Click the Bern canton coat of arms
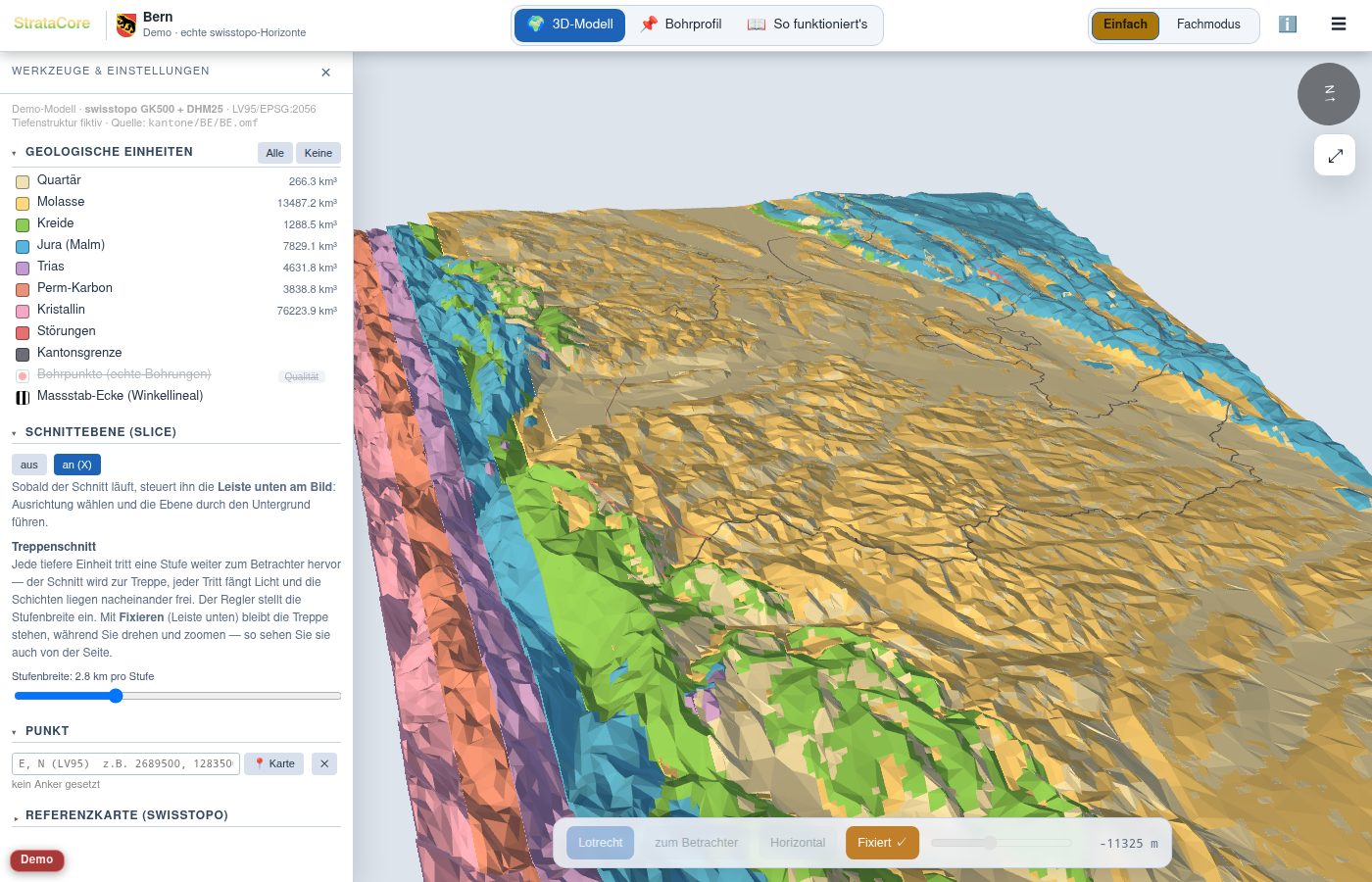This screenshot has width=1372, height=882. click(x=126, y=24)
